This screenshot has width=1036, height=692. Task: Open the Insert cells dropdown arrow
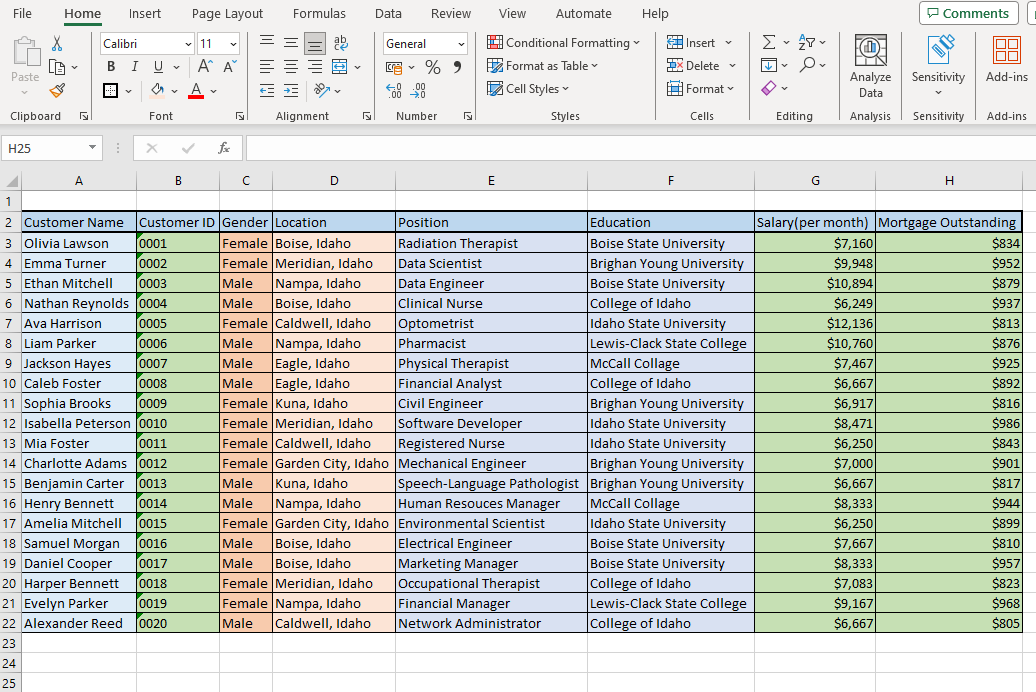(728, 42)
